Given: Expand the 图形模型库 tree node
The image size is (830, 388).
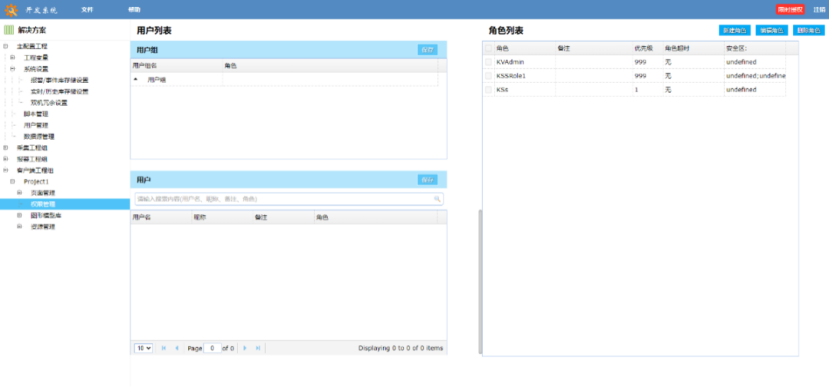Looking at the screenshot, I should pyautogui.click(x=20, y=215).
